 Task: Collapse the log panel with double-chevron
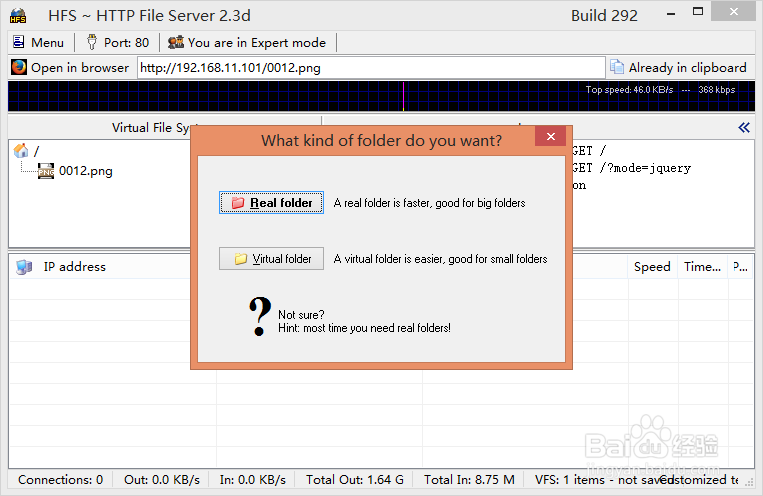pyautogui.click(x=744, y=128)
